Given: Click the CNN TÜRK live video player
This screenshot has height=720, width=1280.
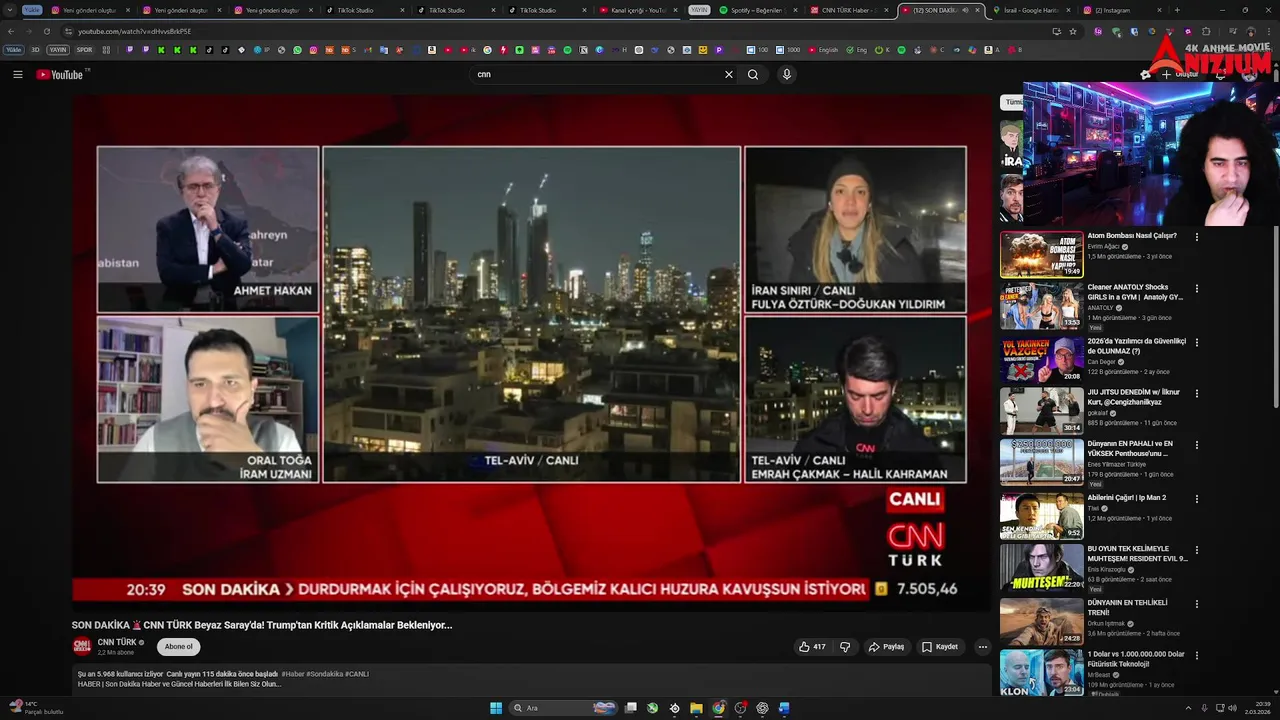Looking at the screenshot, I should [531, 353].
